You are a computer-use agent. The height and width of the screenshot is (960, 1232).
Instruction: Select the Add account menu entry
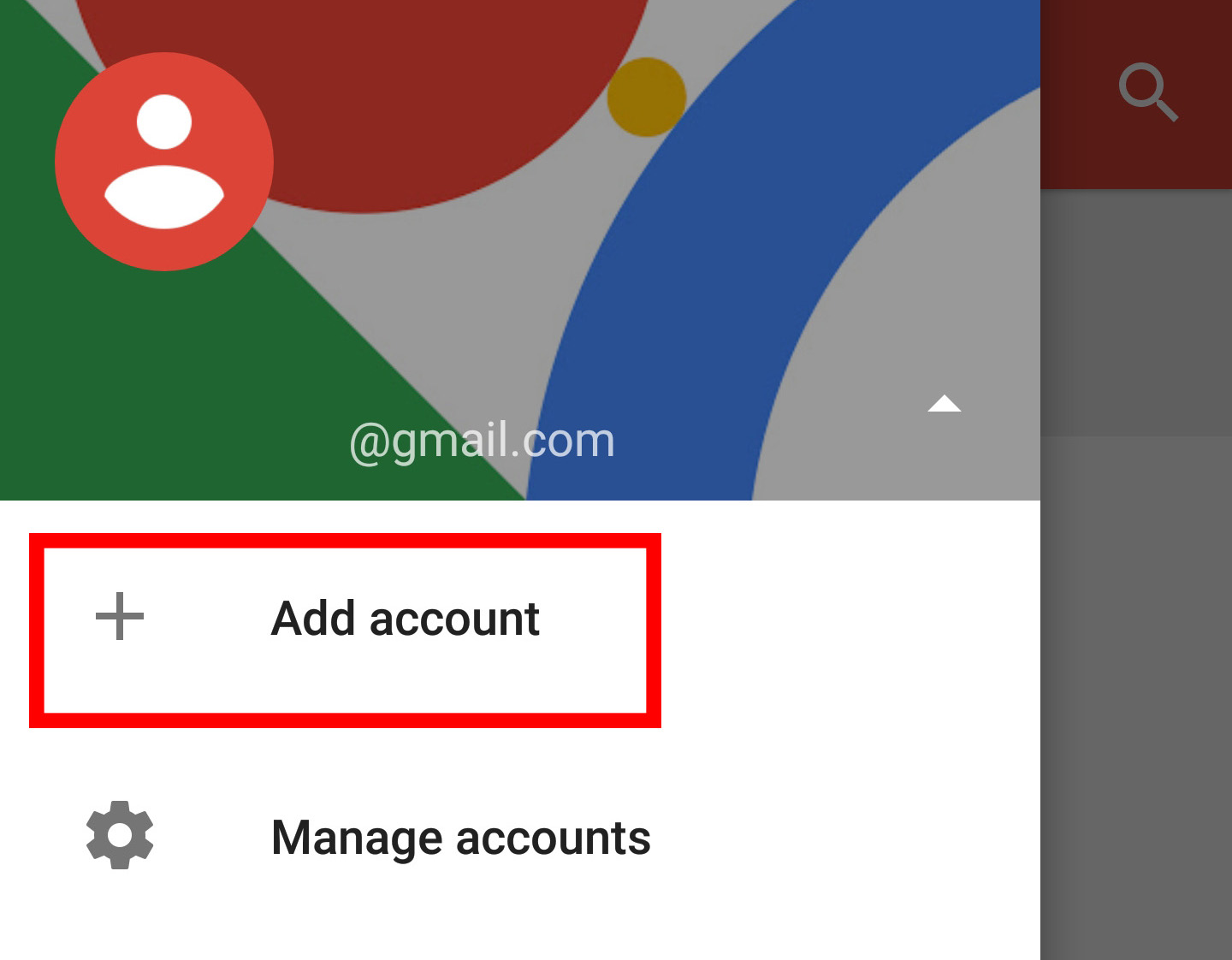pyautogui.click(x=345, y=631)
